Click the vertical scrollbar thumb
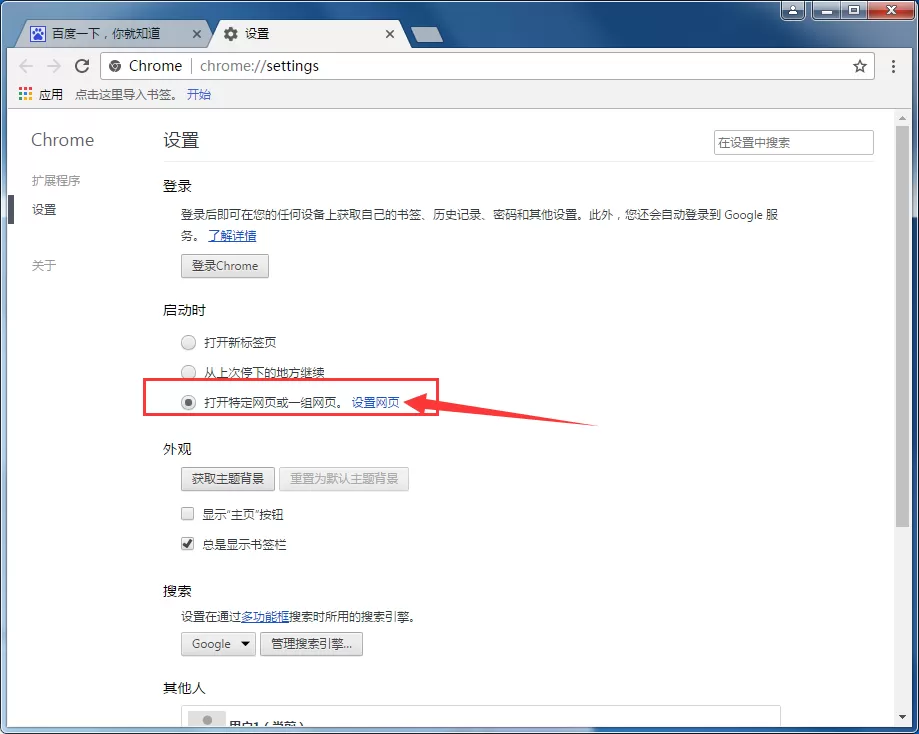 click(902, 325)
